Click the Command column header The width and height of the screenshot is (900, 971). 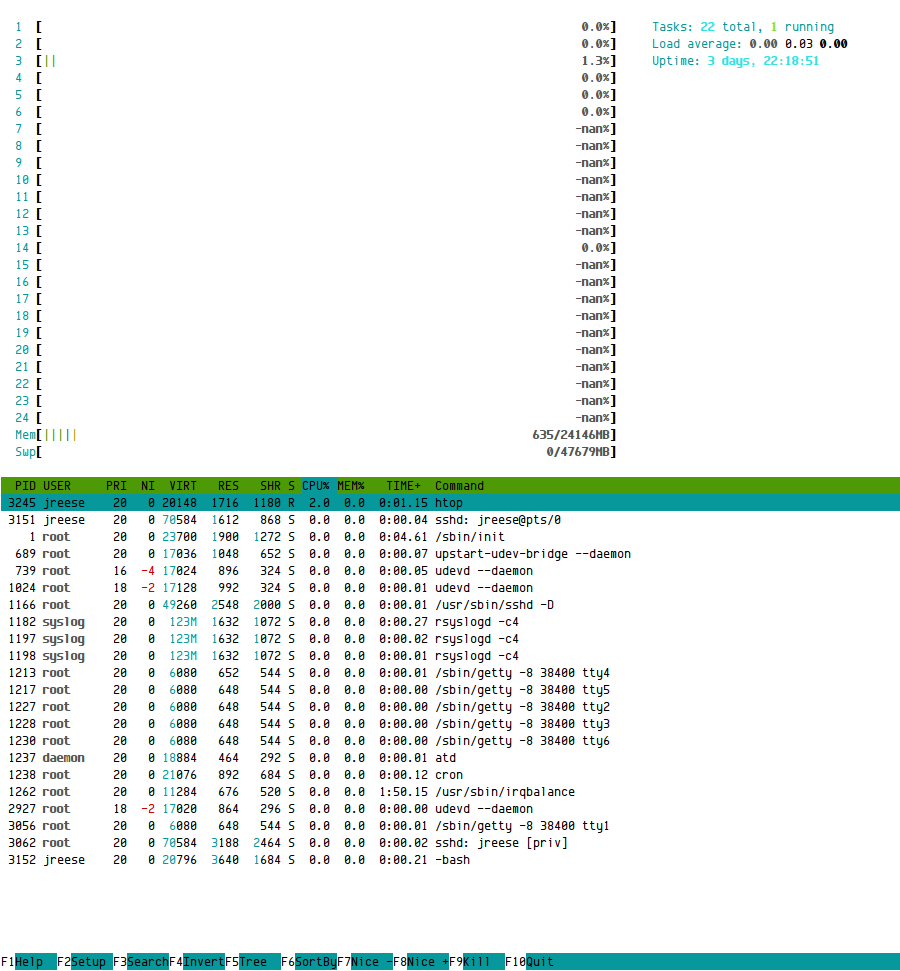(x=459, y=486)
